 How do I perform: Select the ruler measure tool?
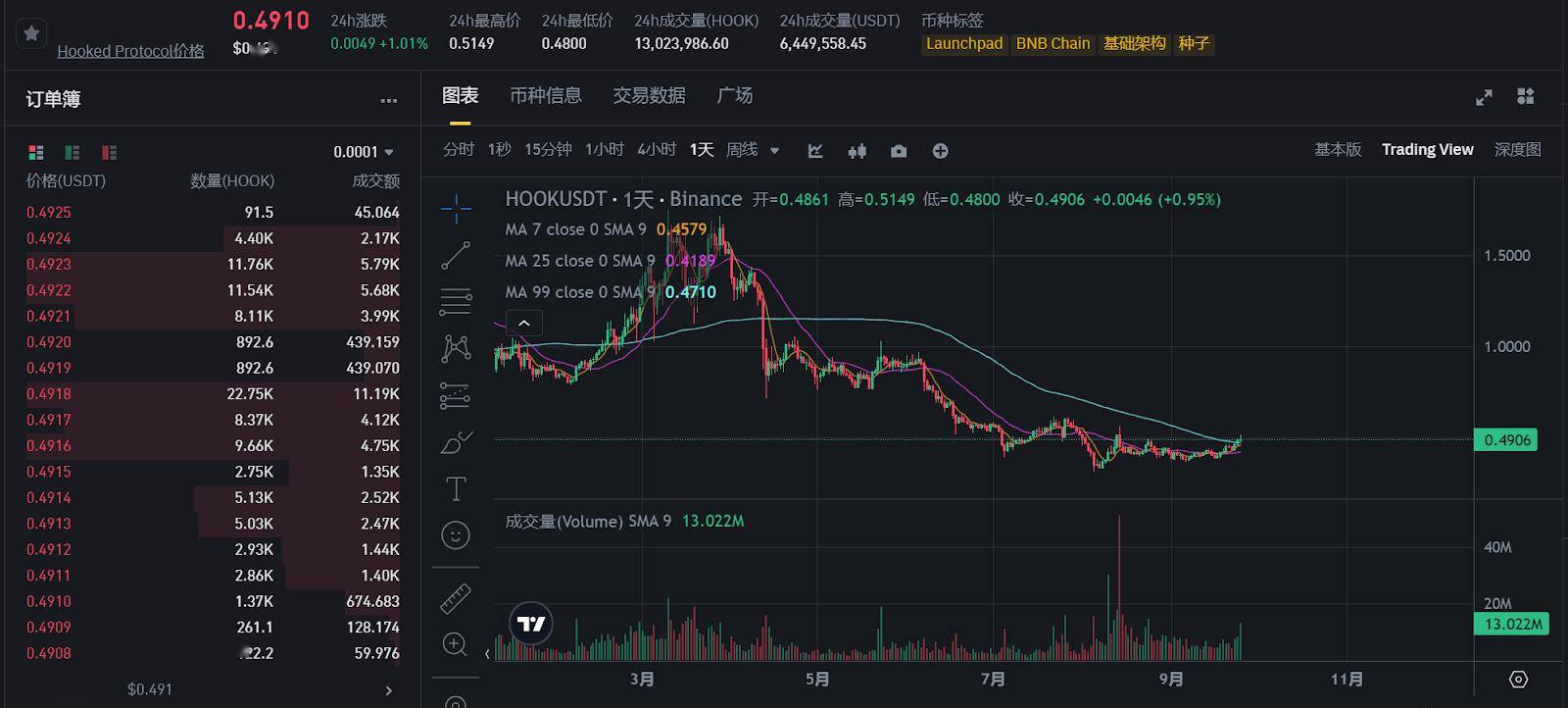[x=456, y=598]
